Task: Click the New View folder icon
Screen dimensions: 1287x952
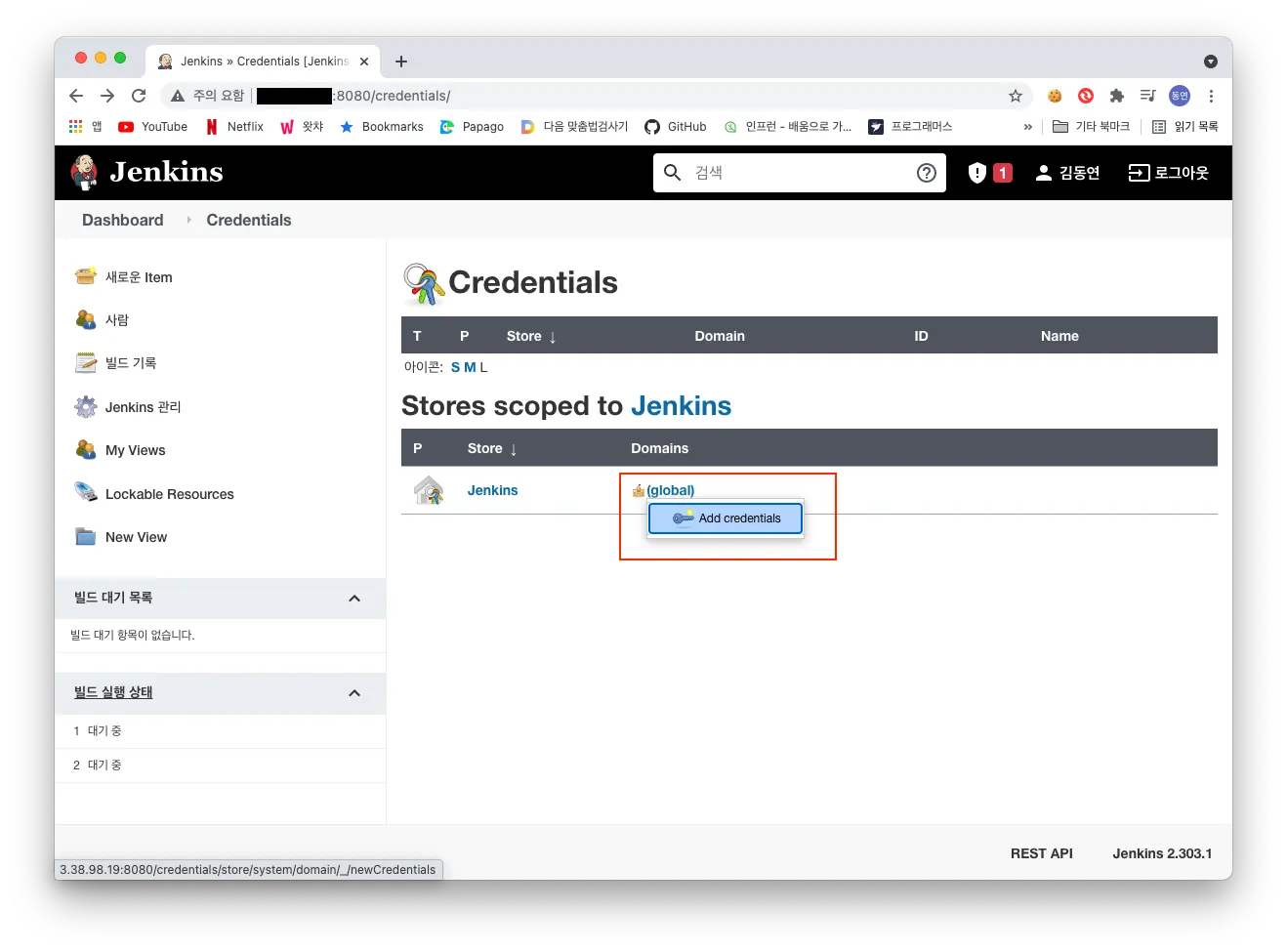Action: coord(86,536)
